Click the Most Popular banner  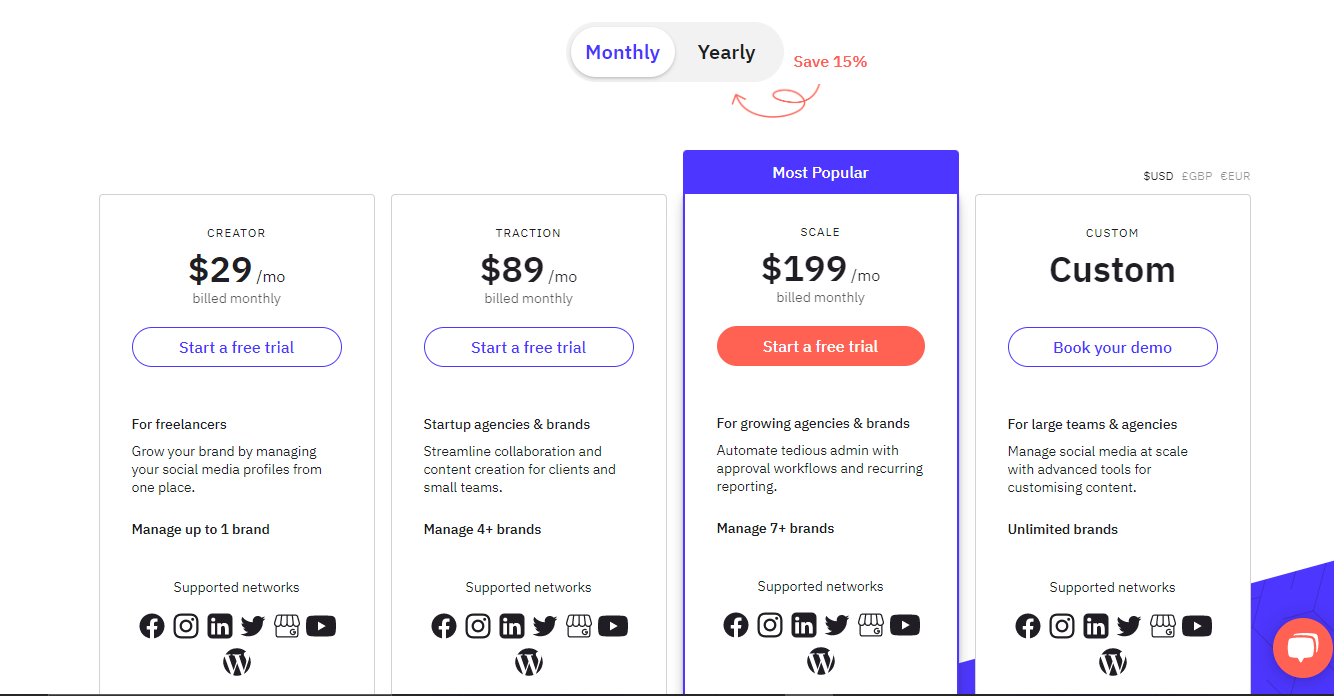click(x=820, y=173)
